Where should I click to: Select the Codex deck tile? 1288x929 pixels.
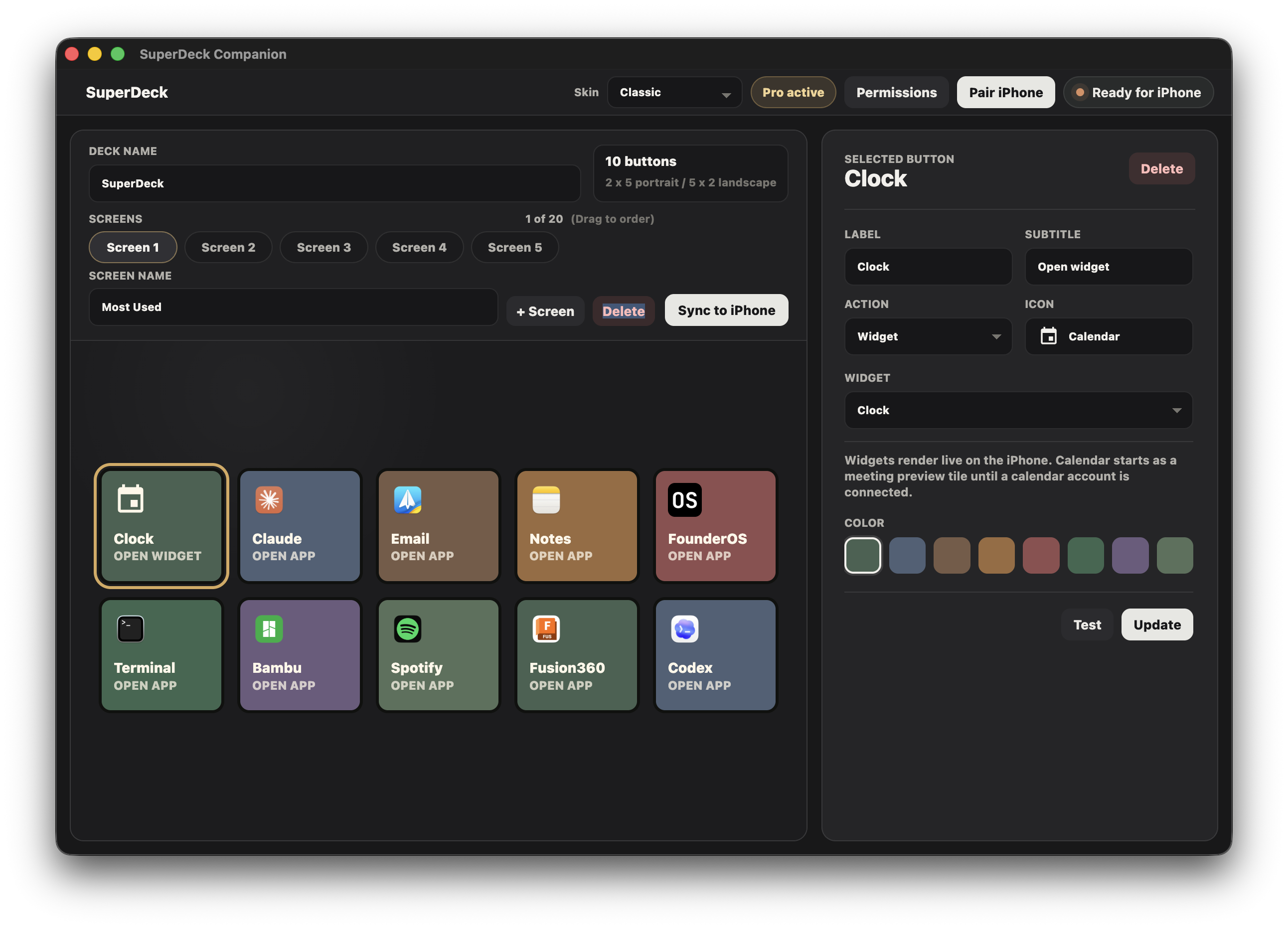point(716,655)
